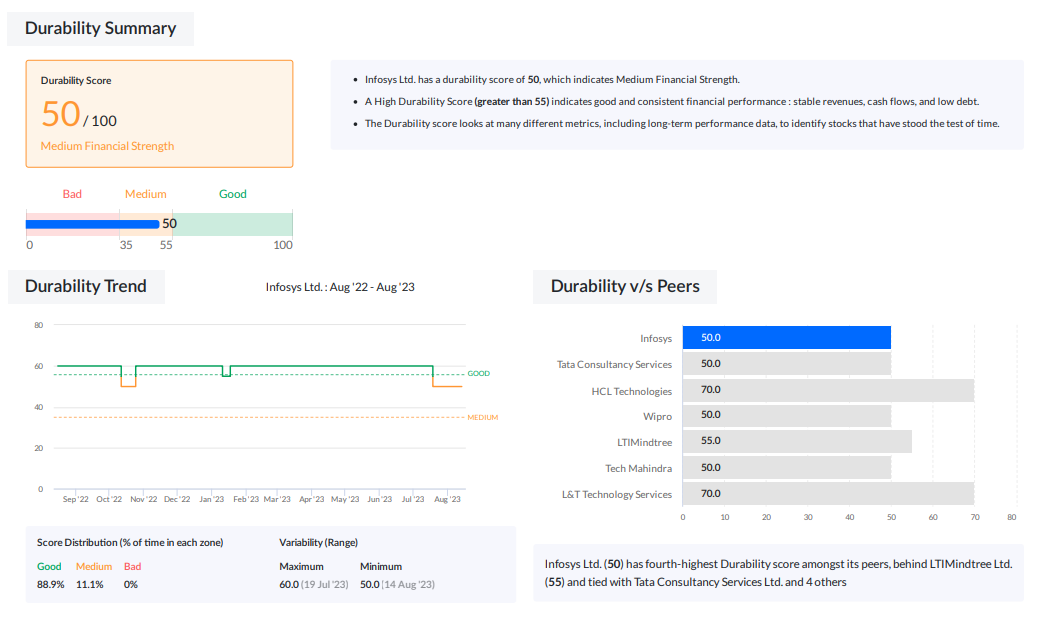The image size is (1048, 619).
Task: Click the Wipro 50.0 bar
Action: [787, 415]
